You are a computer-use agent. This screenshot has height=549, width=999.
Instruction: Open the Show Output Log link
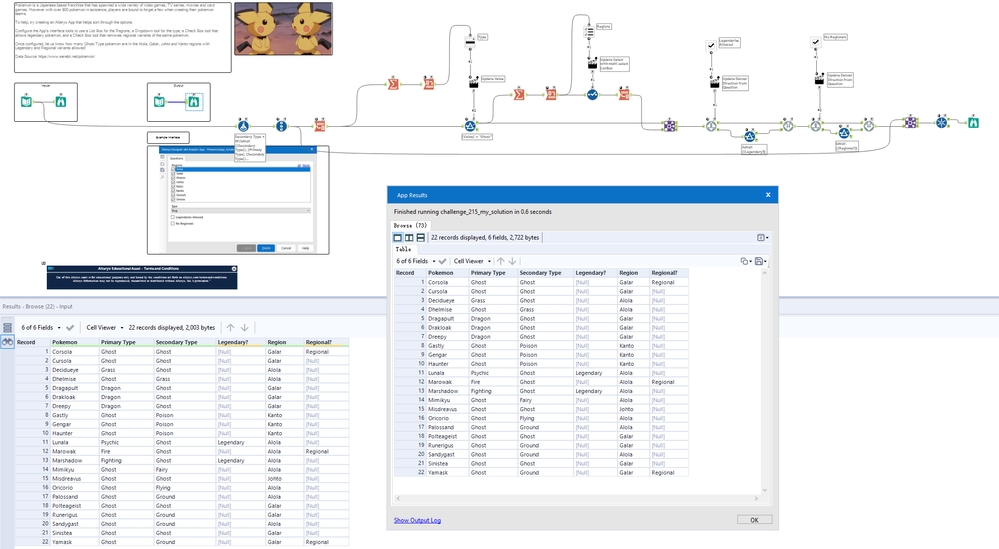417,520
